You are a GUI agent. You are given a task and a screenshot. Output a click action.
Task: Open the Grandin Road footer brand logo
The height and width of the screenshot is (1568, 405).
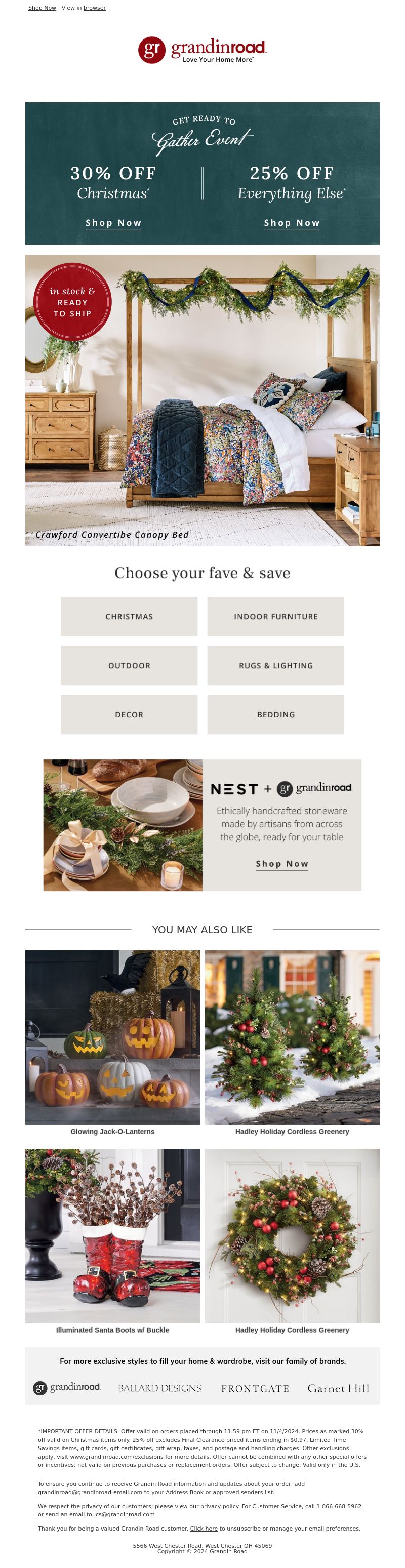66,1388
